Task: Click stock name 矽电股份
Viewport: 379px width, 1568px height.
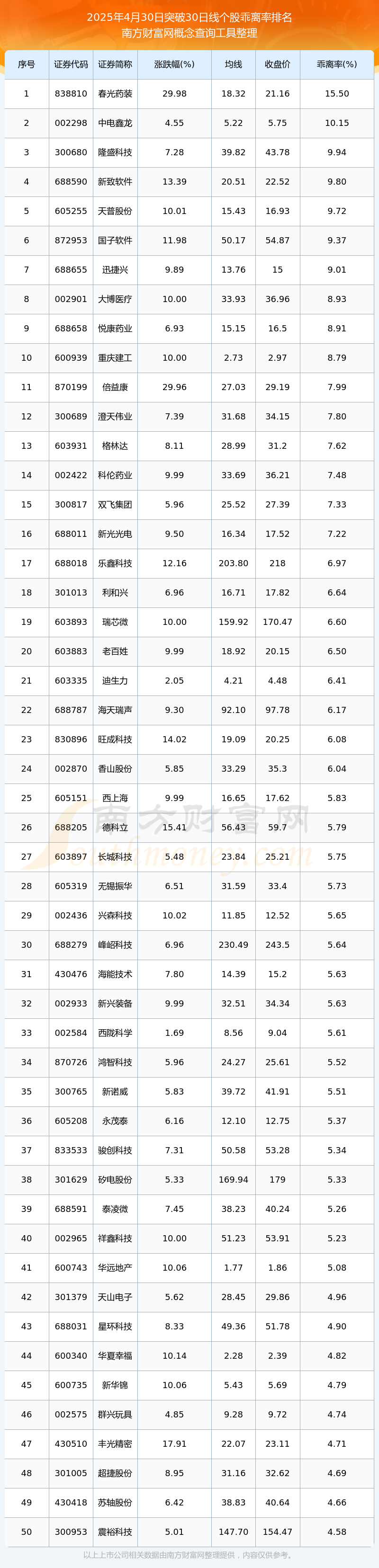Action: (x=115, y=1180)
